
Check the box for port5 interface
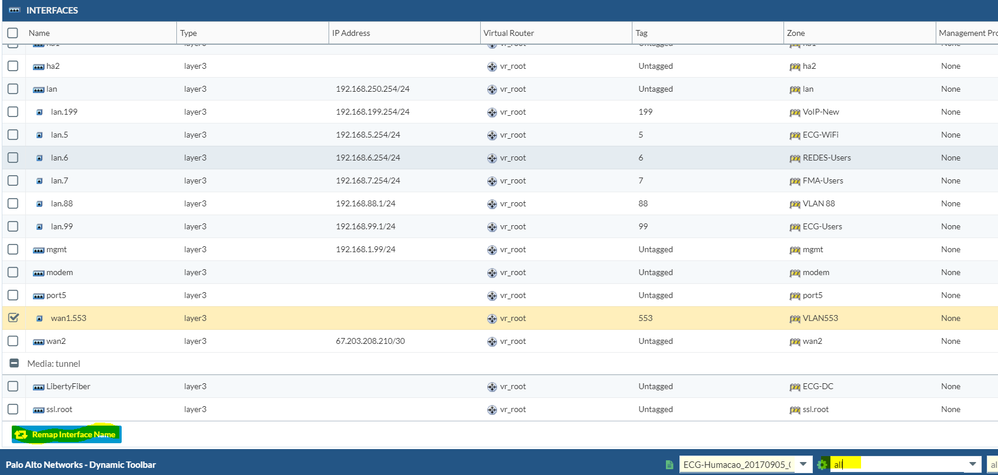coord(13,295)
